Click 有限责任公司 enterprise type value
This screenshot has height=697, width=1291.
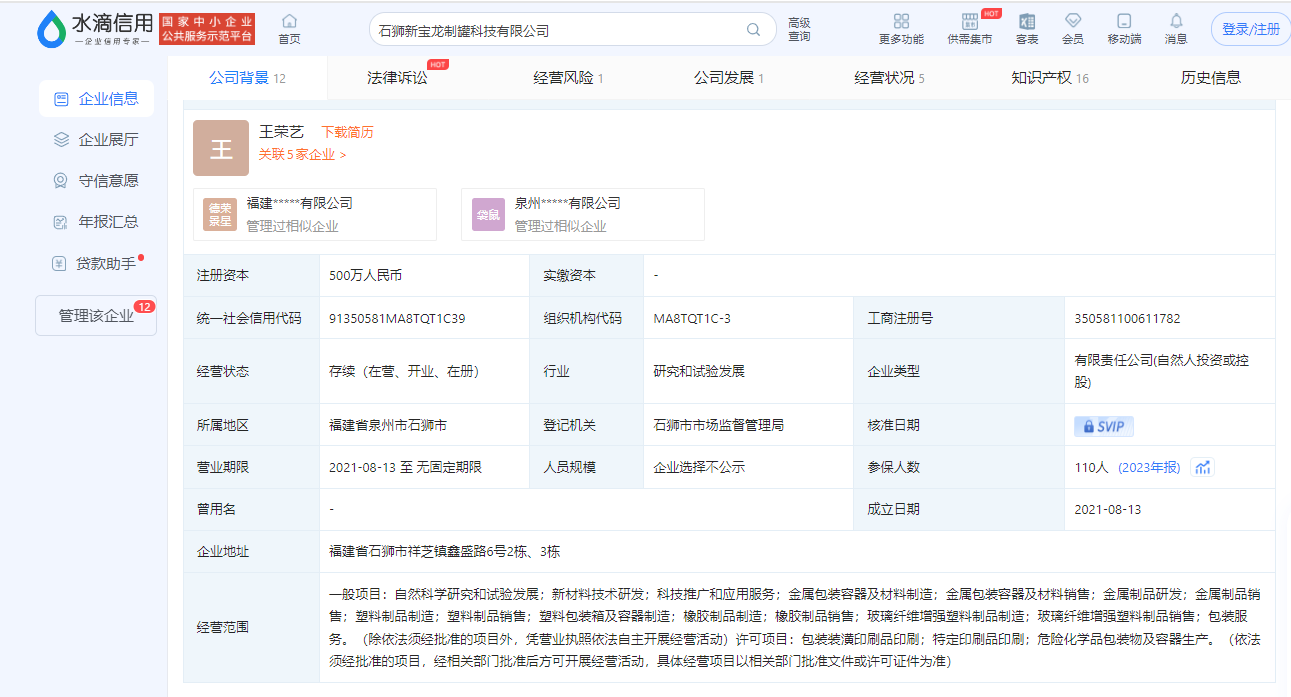pos(1162,371)
